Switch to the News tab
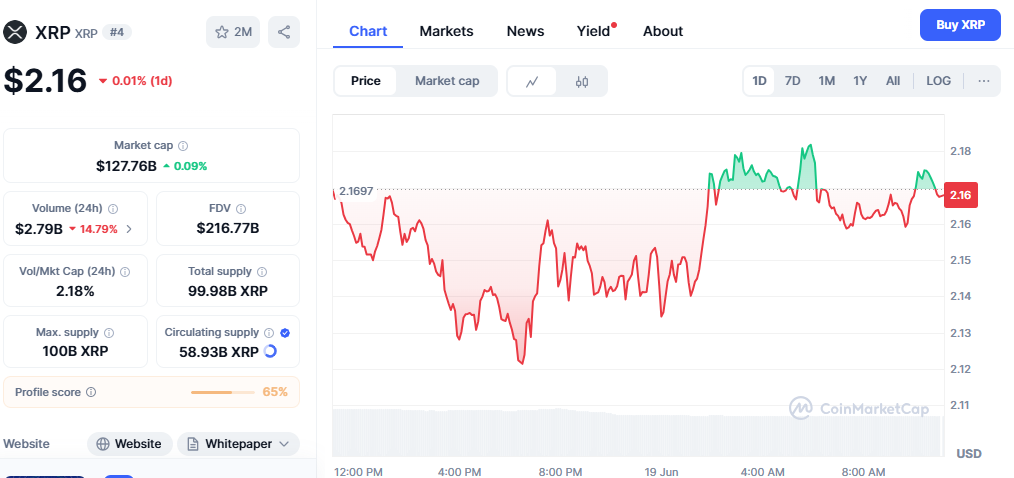This screenshot has height=478, width=1014. click(x=525, y=31)
